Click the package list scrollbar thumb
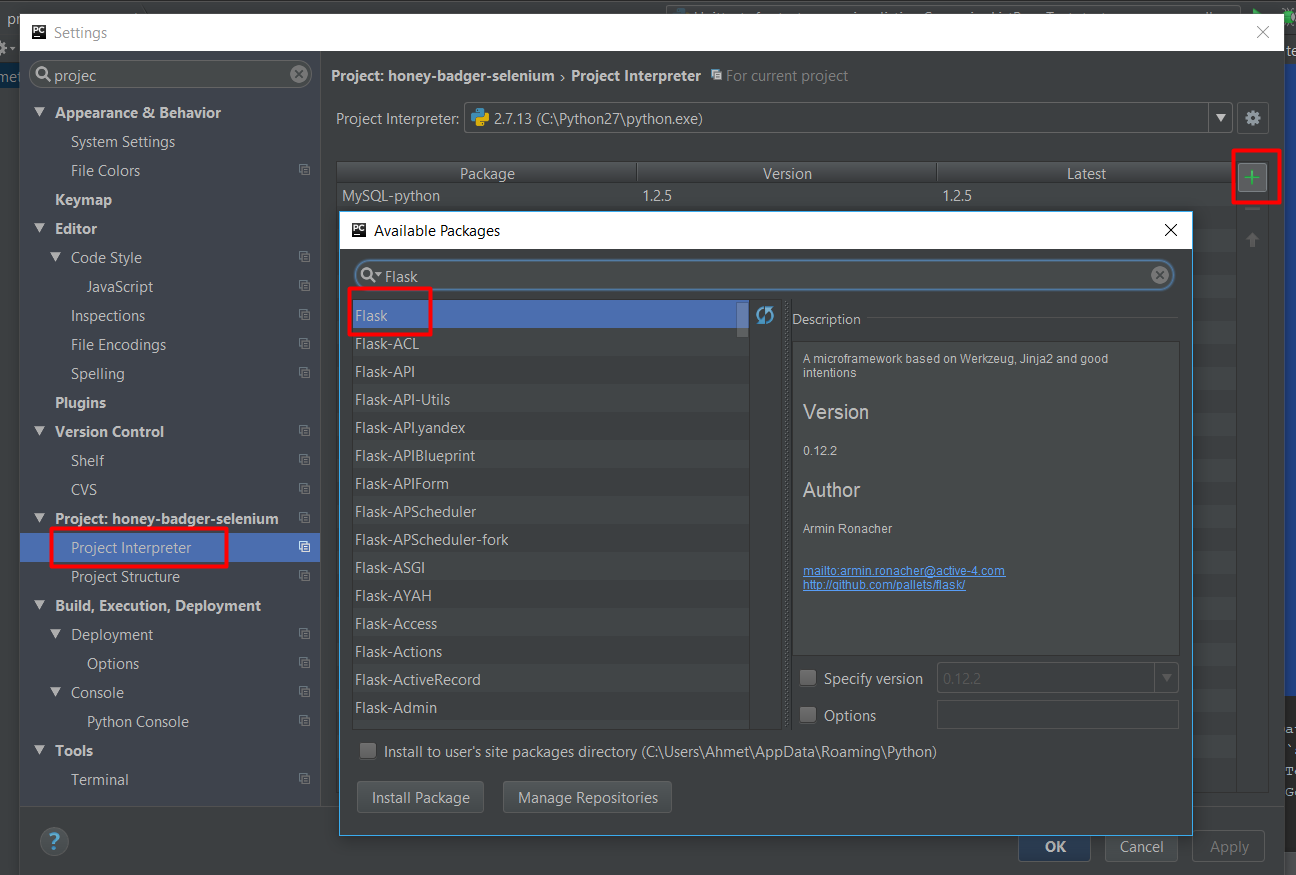1296x875 pixels. (742, 319)
